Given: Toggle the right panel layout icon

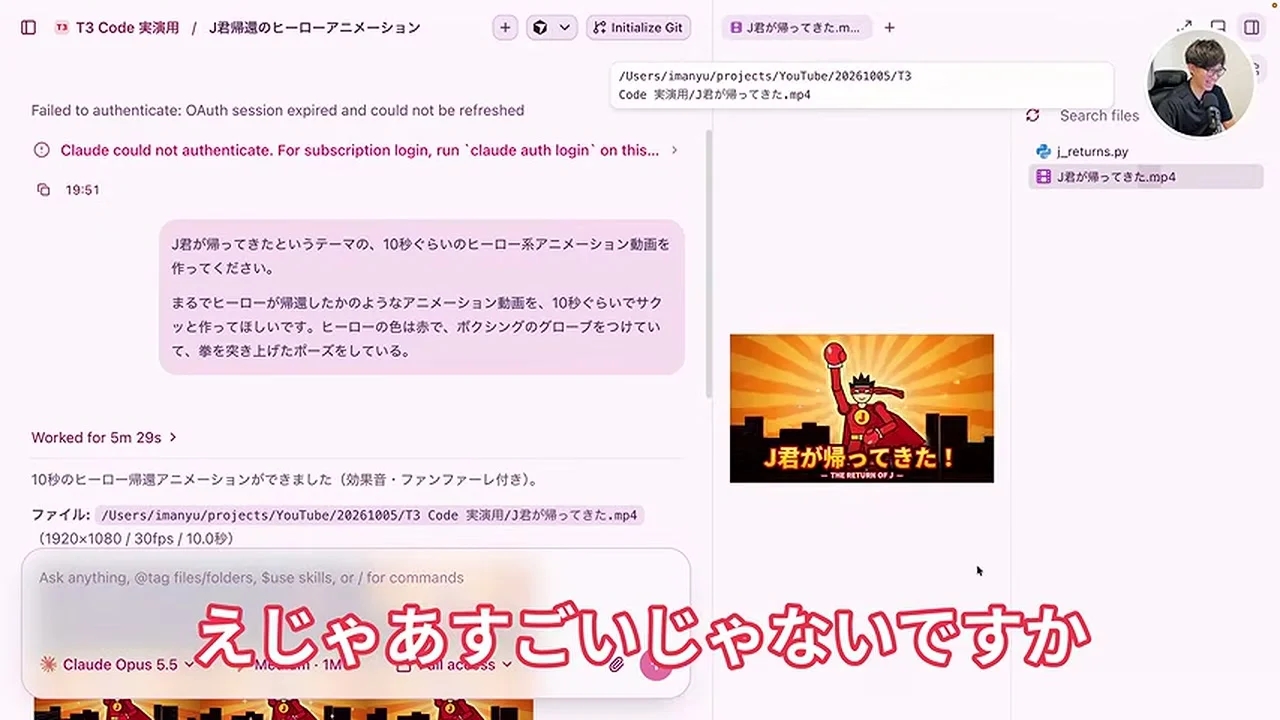Looking at the screenshot, I should pos(1251,28).
